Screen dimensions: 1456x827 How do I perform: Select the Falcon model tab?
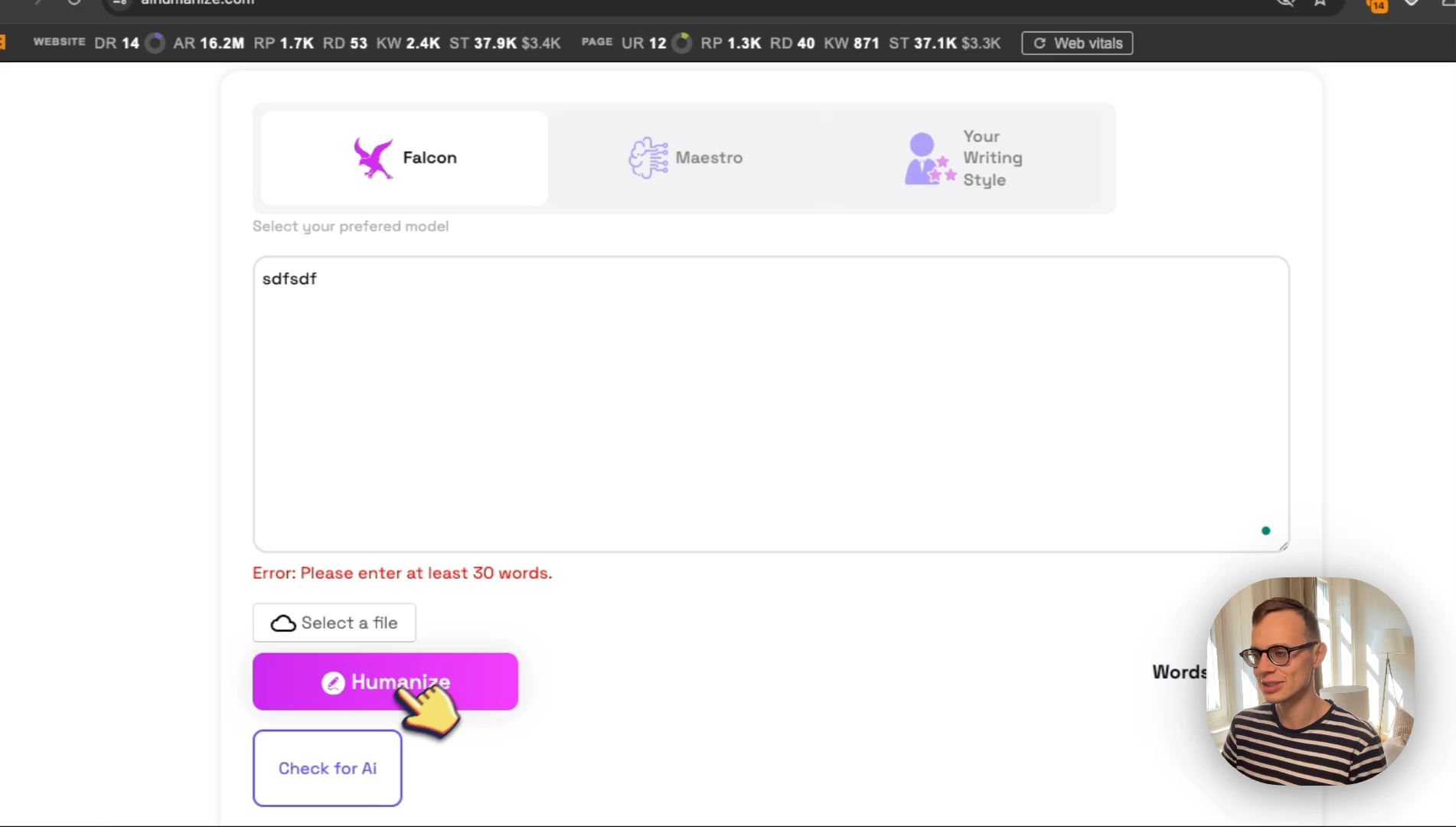point(404,158)
